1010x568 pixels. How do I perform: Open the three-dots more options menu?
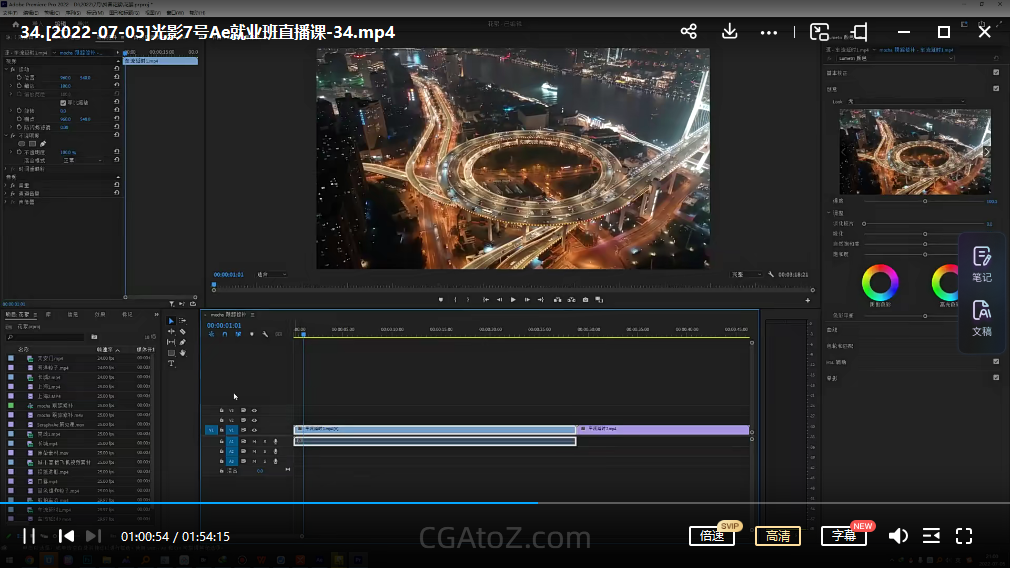click(x=768, y=32)
